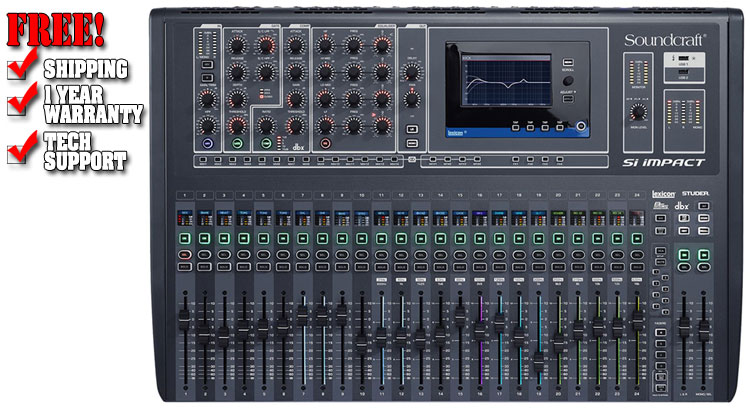This screenshot has width=750, height=411.
Task: Click the gate THRESHOLD knob
Action: point(237,126)
